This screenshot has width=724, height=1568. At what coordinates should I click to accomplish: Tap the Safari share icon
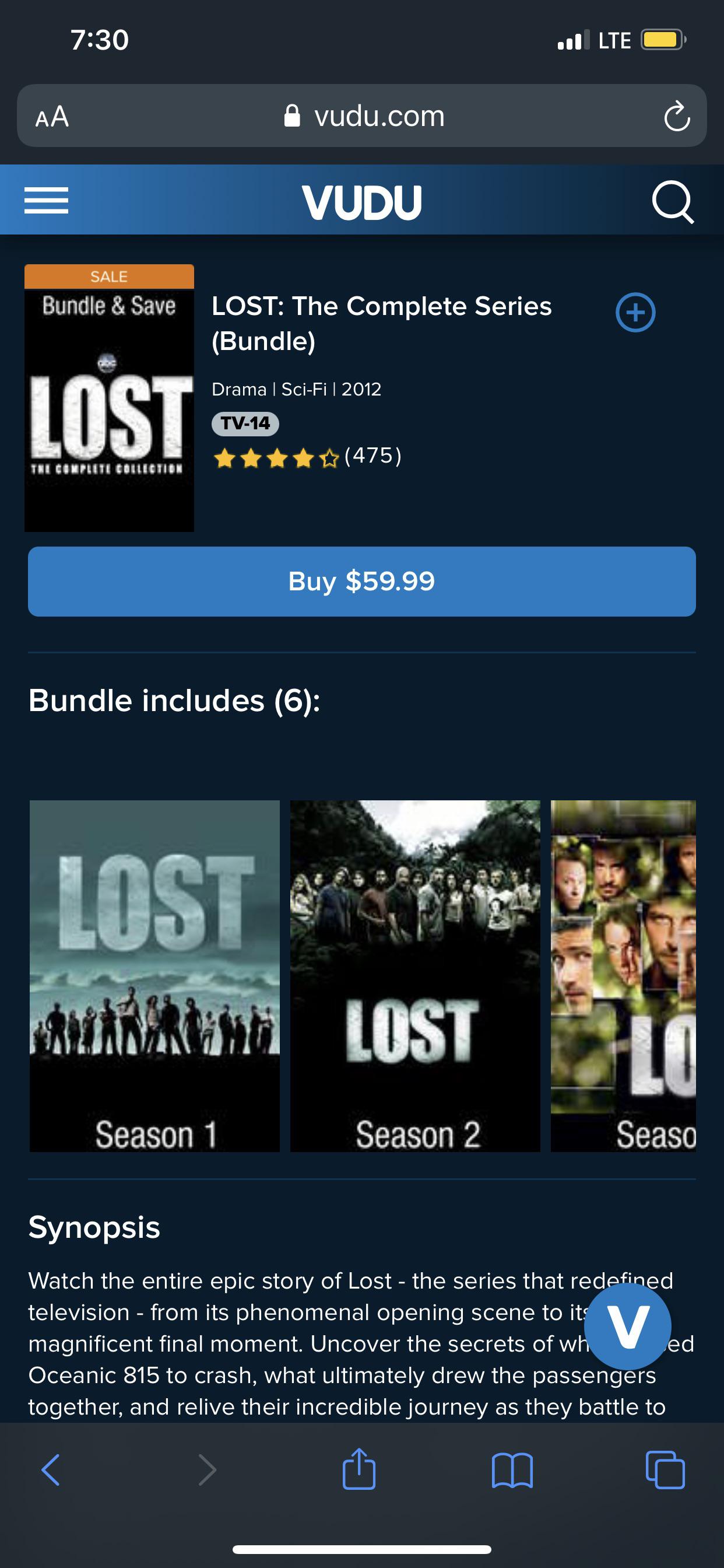click(359, 1469)
